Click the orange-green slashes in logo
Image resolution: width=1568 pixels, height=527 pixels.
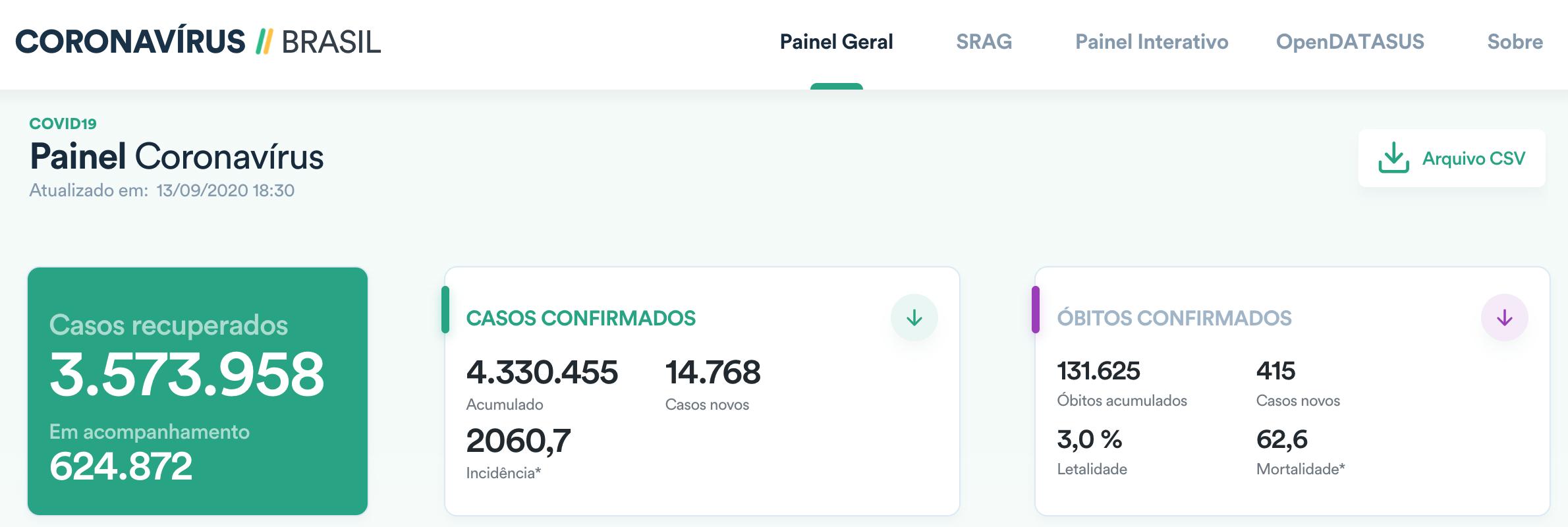(x=264, y=42)
